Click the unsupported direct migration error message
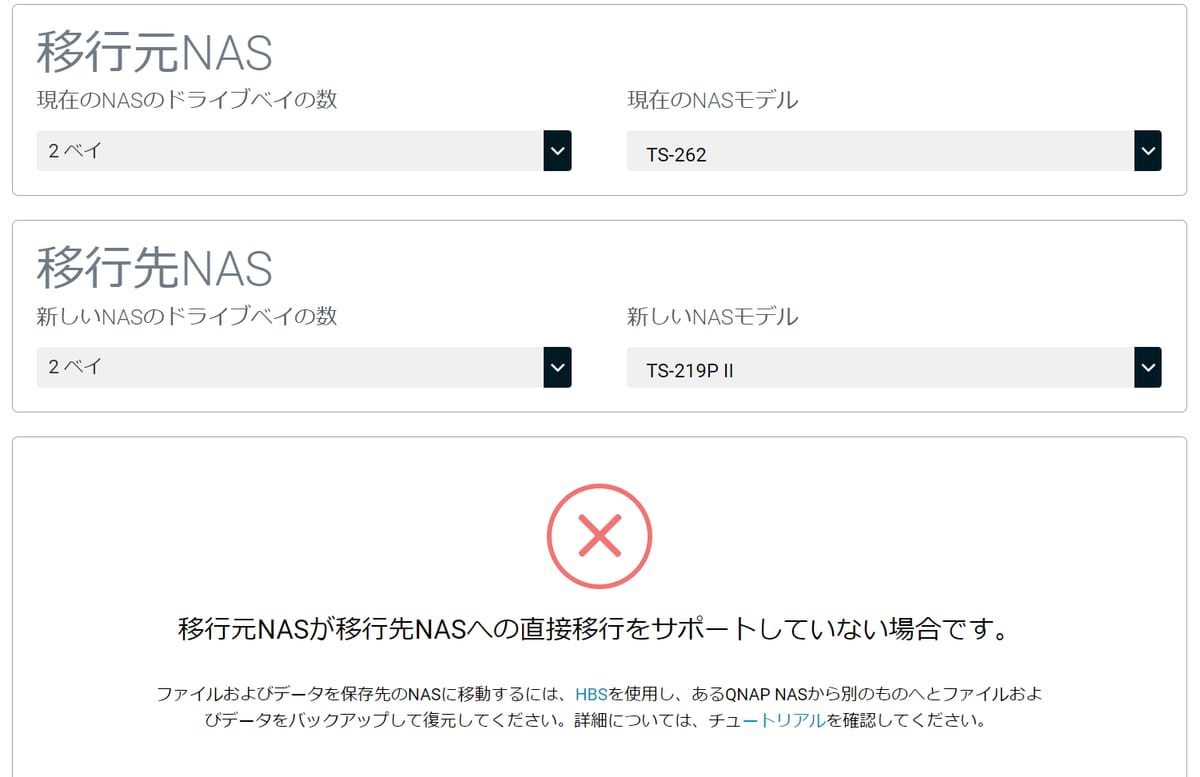This screenshot has height=777, width=1200. click(599, 630)
